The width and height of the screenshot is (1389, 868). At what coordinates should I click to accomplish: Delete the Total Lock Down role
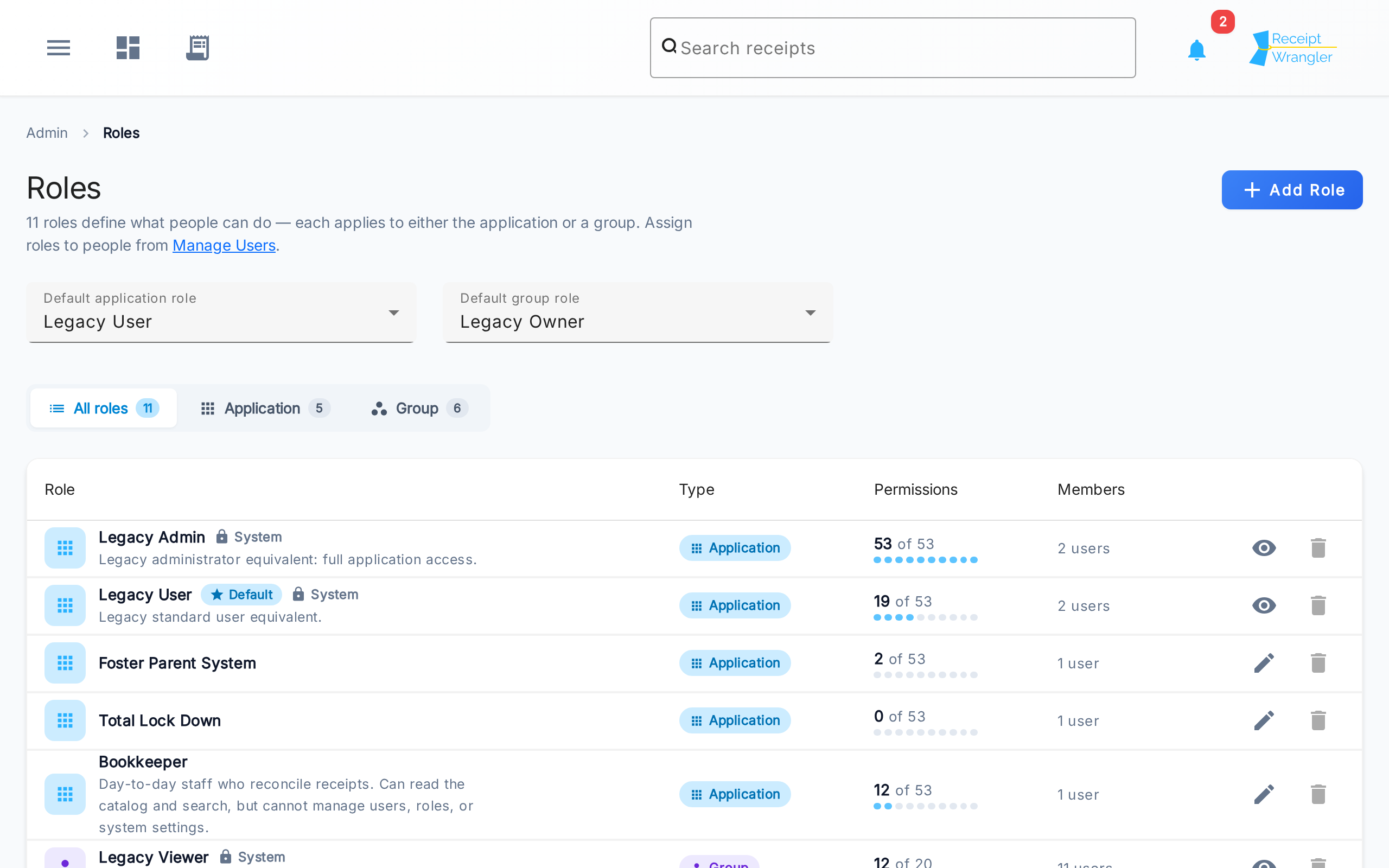pos(1318,720)
